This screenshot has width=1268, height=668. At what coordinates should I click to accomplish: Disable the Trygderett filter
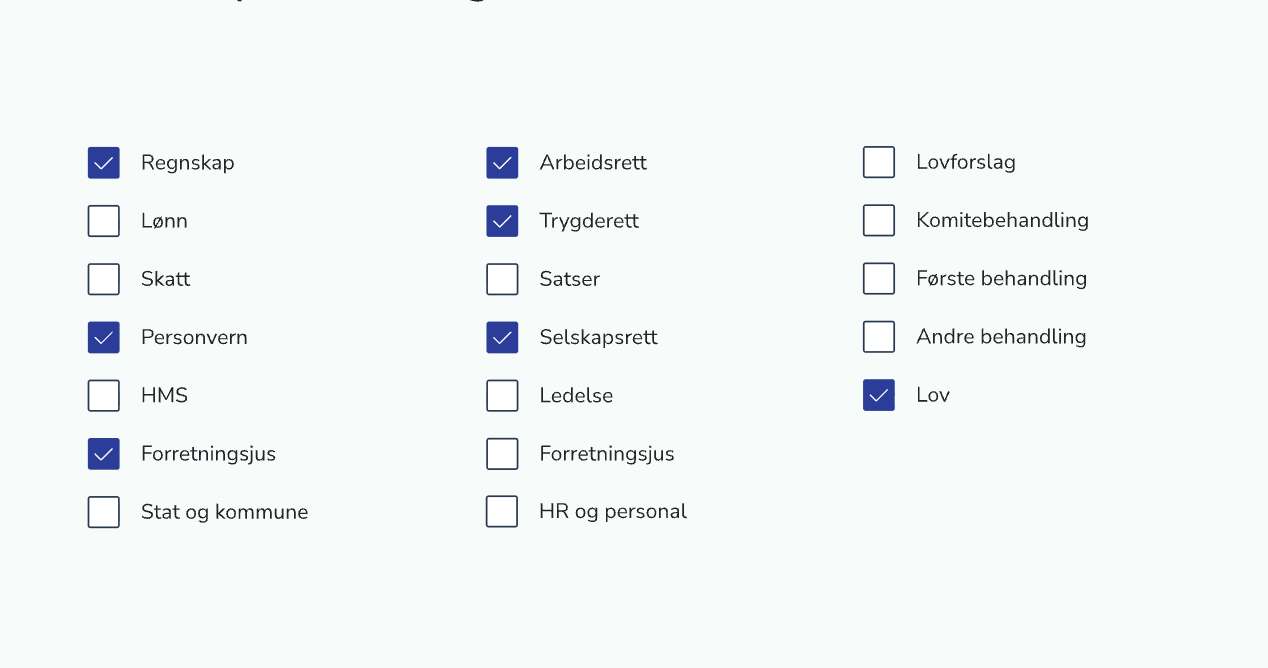[x=501, y=220]
